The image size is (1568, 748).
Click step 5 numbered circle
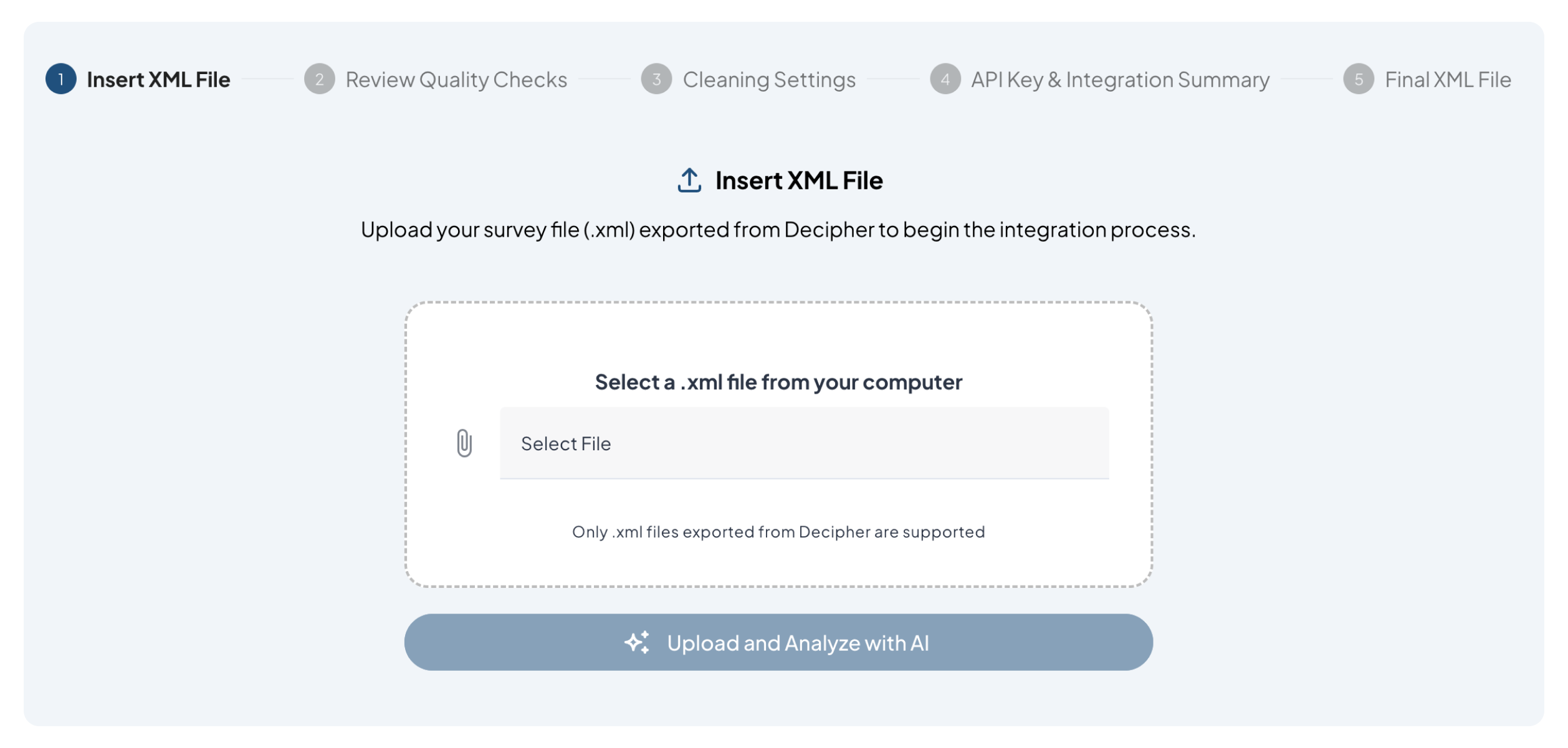[x=1359, y=79]
